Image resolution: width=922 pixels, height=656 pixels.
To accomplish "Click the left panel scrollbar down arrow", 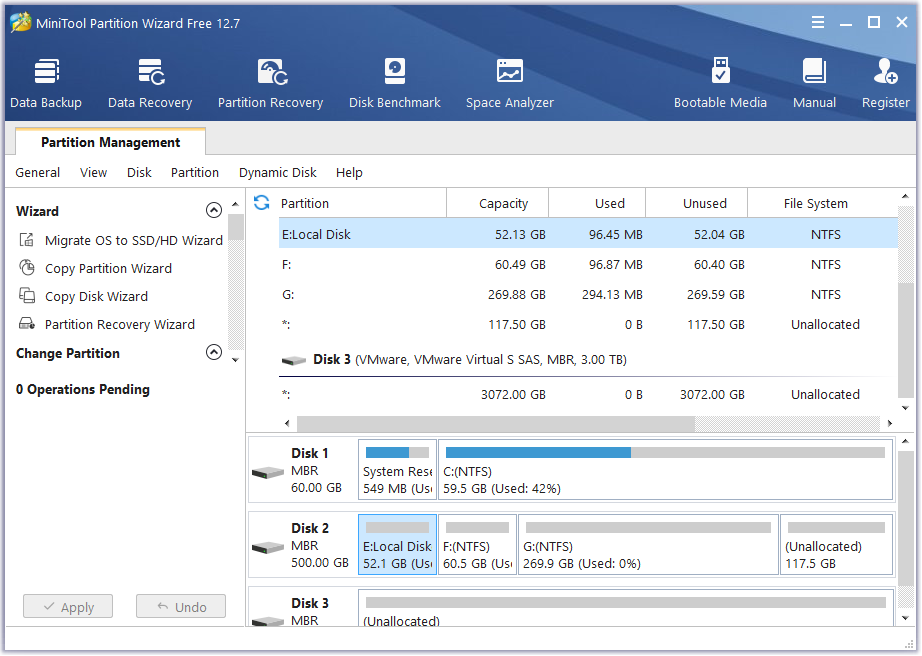I will pos(235,360).
